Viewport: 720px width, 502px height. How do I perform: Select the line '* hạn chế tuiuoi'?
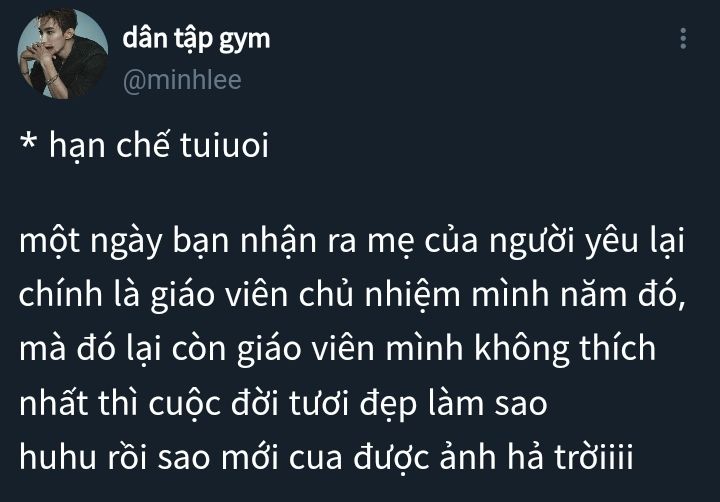[144, 146]
